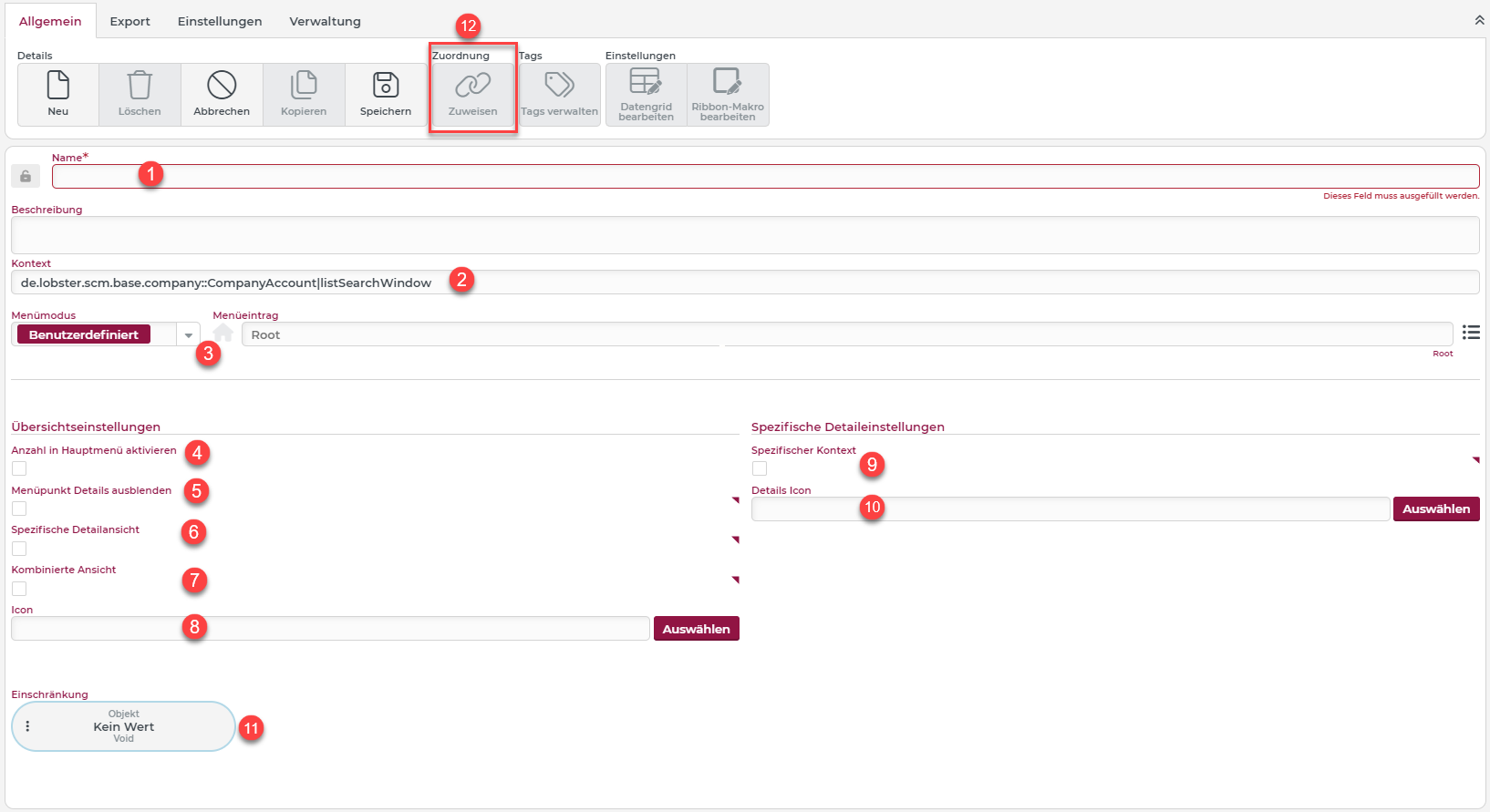Click Auswählen button for Details Icon
Image resolution: width=1490 pixels, height=812 pixels.
point(1435,509)
